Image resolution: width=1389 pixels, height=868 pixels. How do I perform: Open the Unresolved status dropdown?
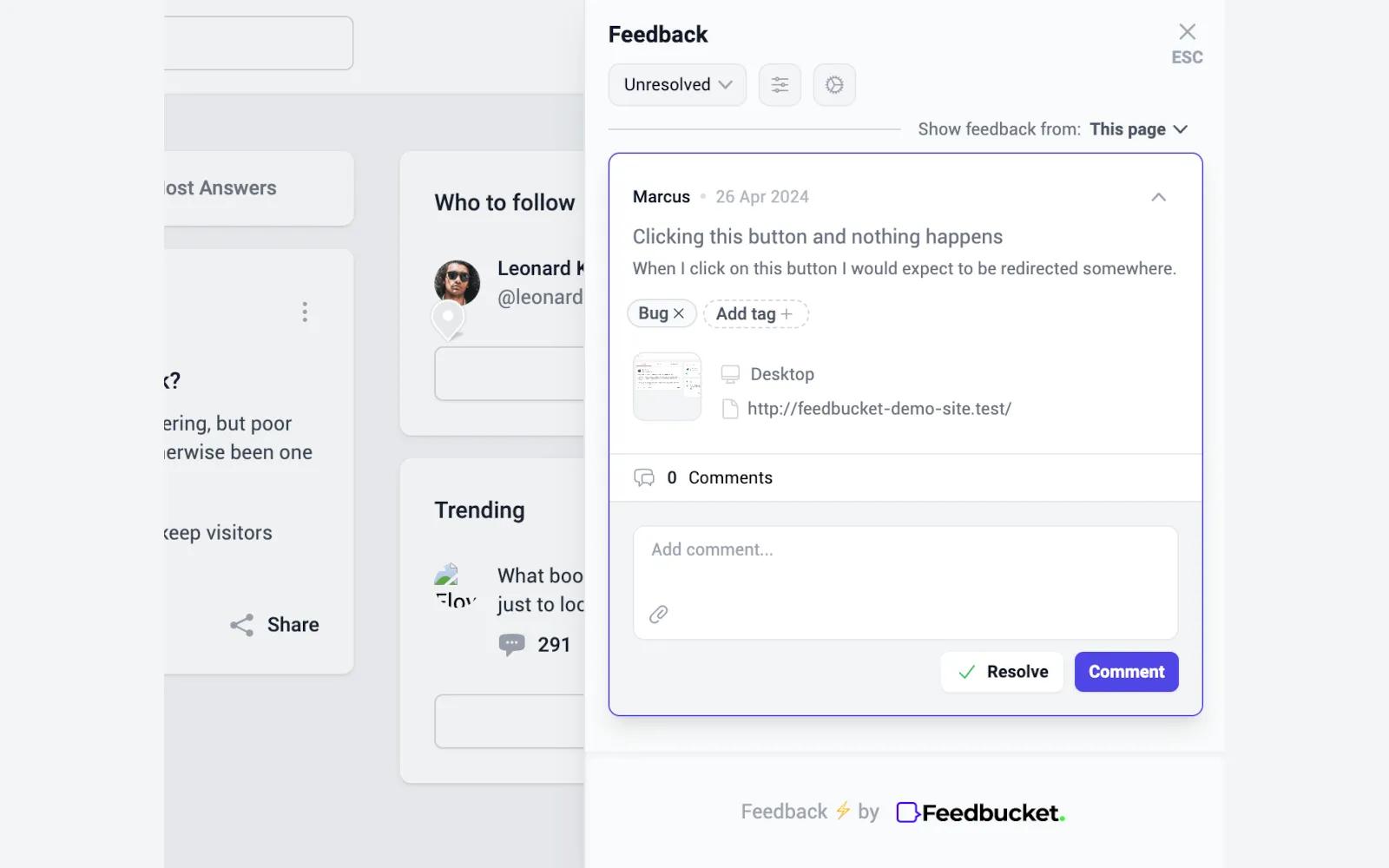click(x=677, y=85)
